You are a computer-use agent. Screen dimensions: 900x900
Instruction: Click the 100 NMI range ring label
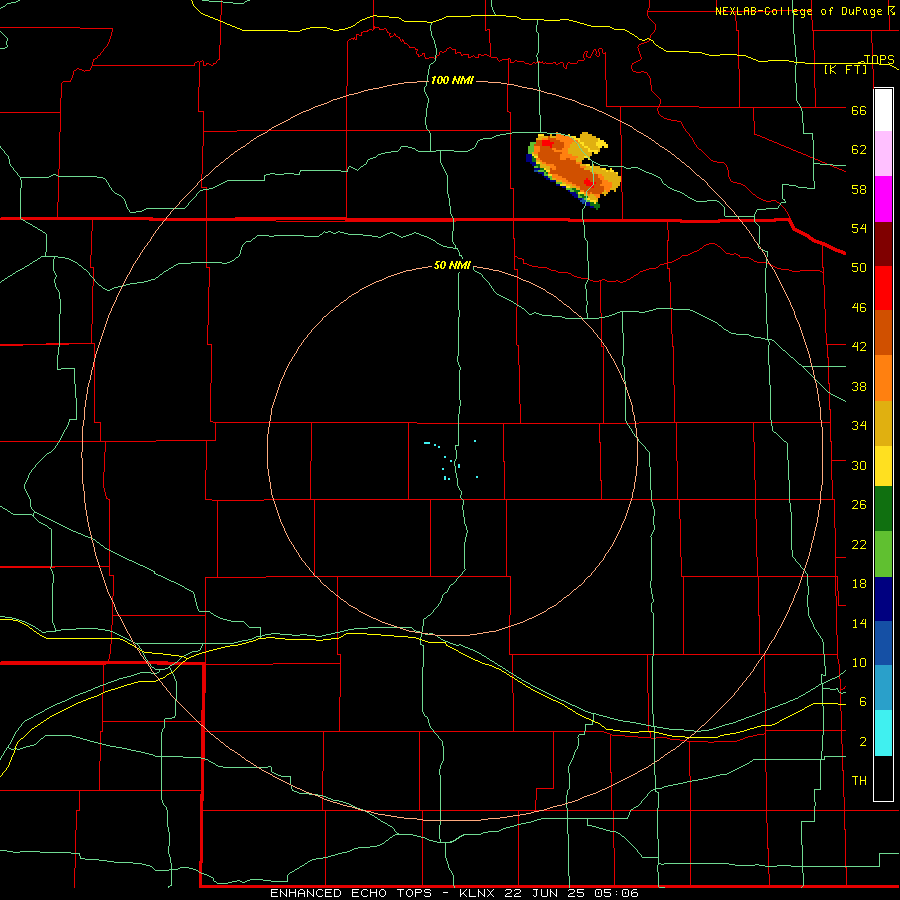pos(452,80)
